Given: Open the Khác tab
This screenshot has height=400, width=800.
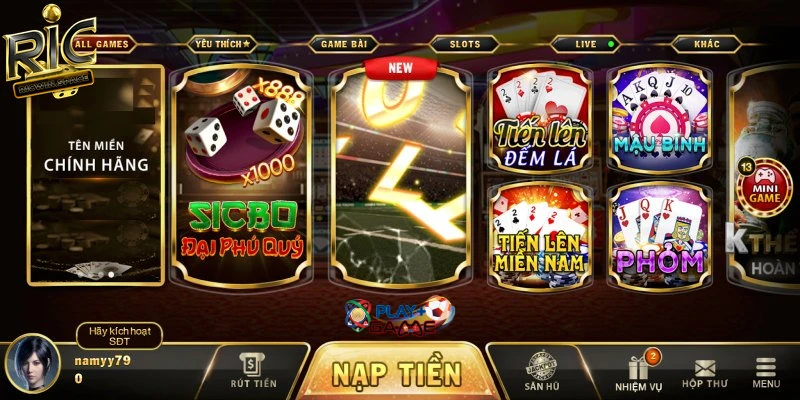Looking at the screenshot, I should (x=707, y=44).
